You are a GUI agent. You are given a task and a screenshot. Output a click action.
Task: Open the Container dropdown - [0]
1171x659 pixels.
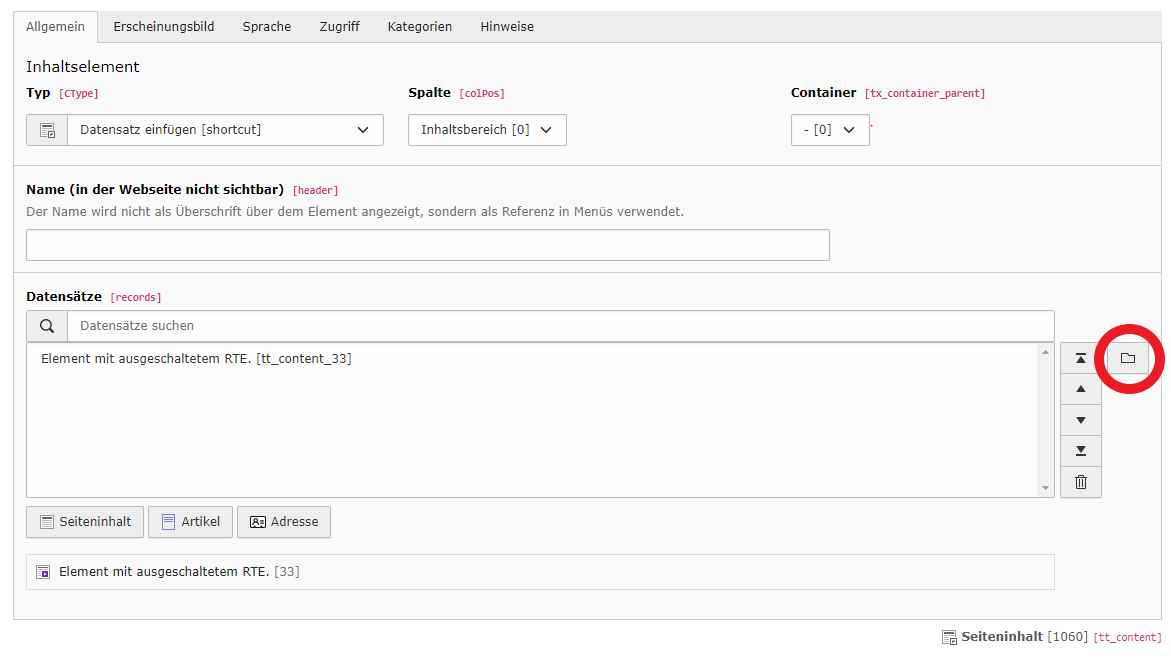tap(830, 130)
